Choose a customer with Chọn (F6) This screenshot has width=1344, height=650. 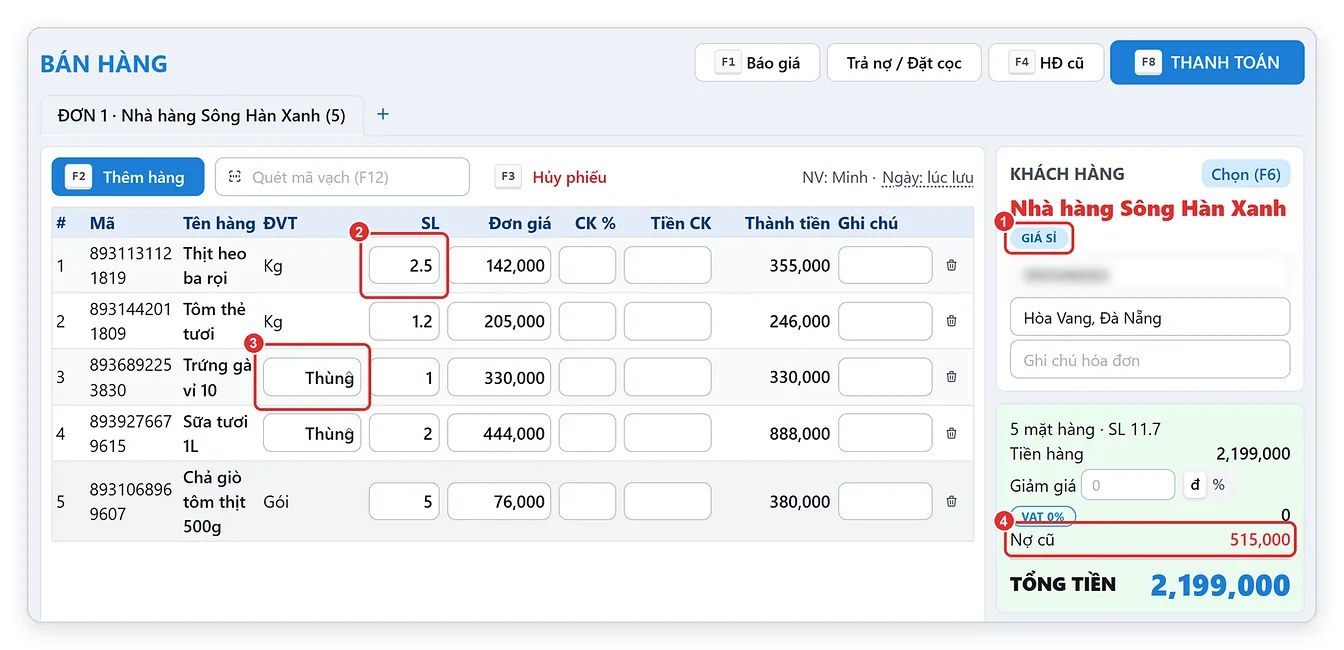click(1246, 174)
